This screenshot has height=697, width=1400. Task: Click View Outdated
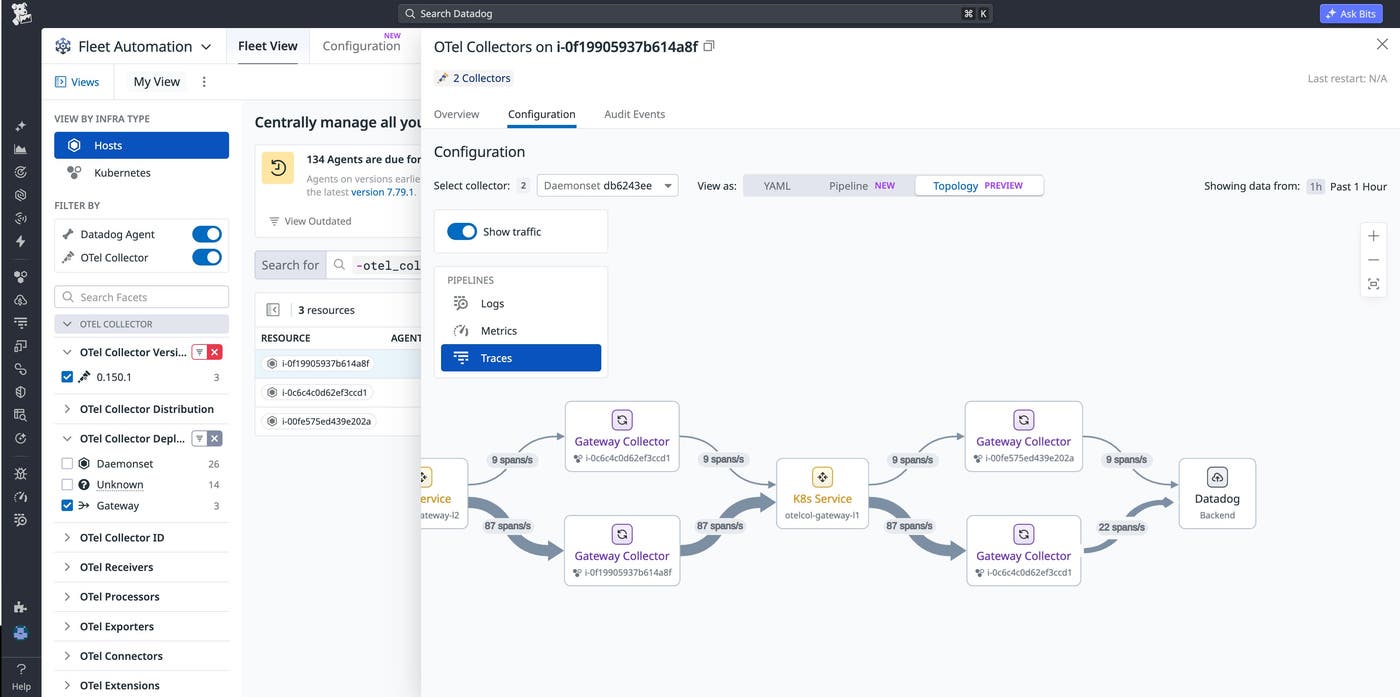coord(310,221)
